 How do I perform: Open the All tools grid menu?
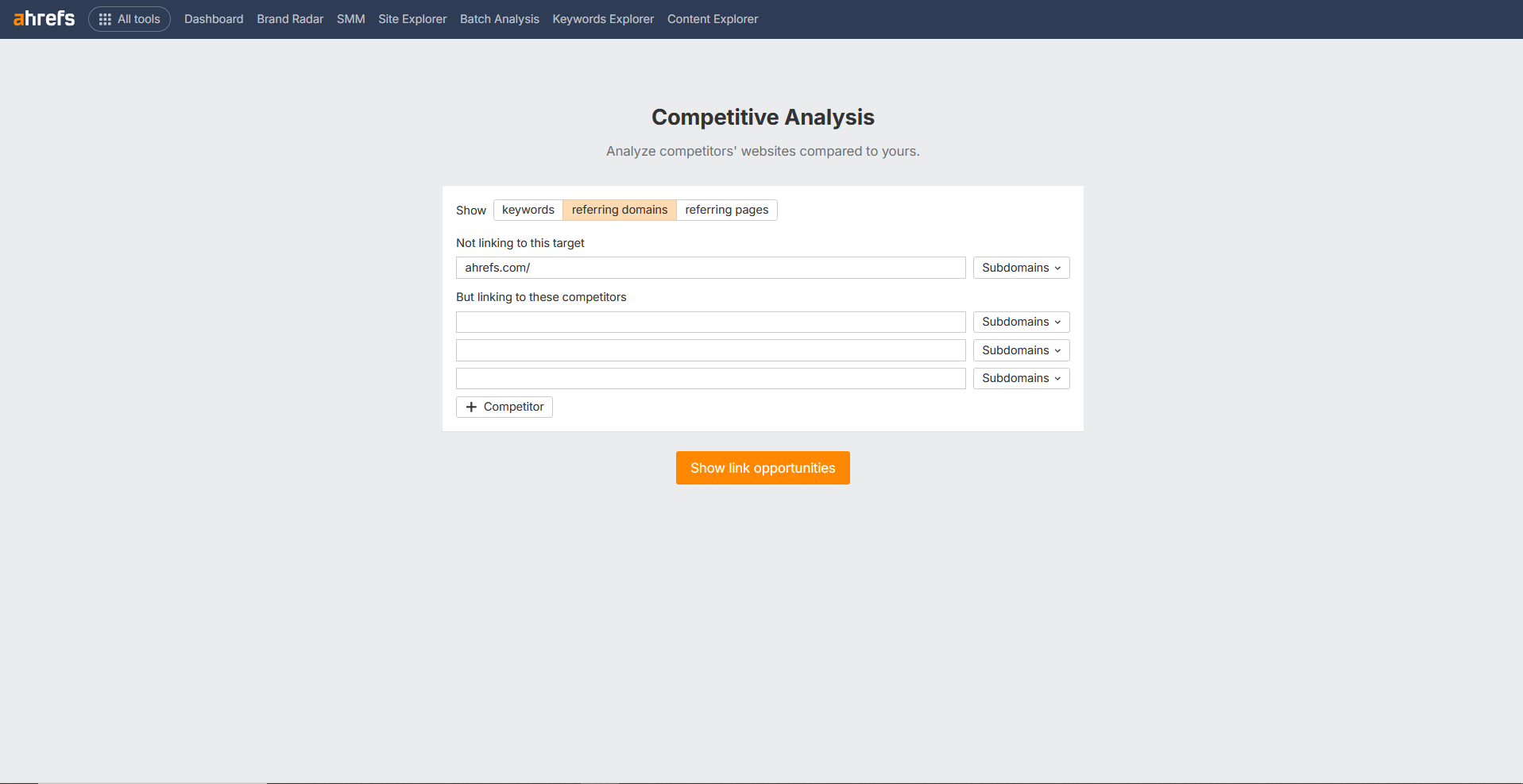point(129,19)
